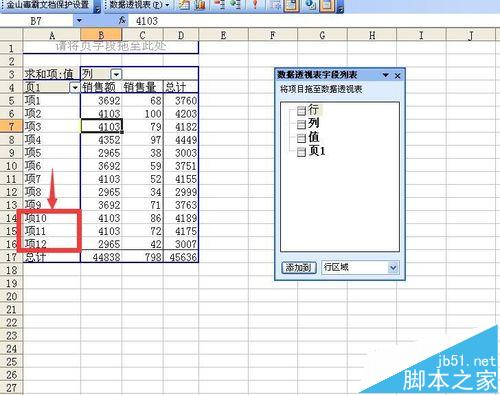Viewport: 500px width, 395px height.
Task: Open the 页1 row field dropdown in A4
Action: tap(74, 87)
